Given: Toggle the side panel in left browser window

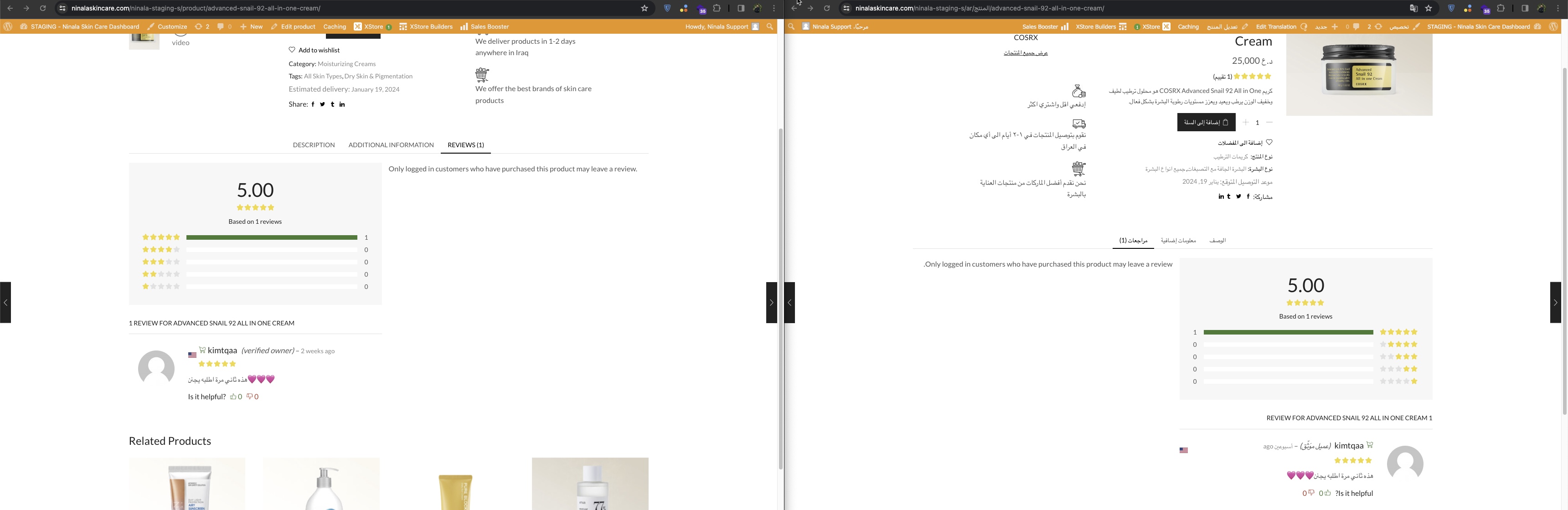Looking at the screenshot, I should (741, 9).
